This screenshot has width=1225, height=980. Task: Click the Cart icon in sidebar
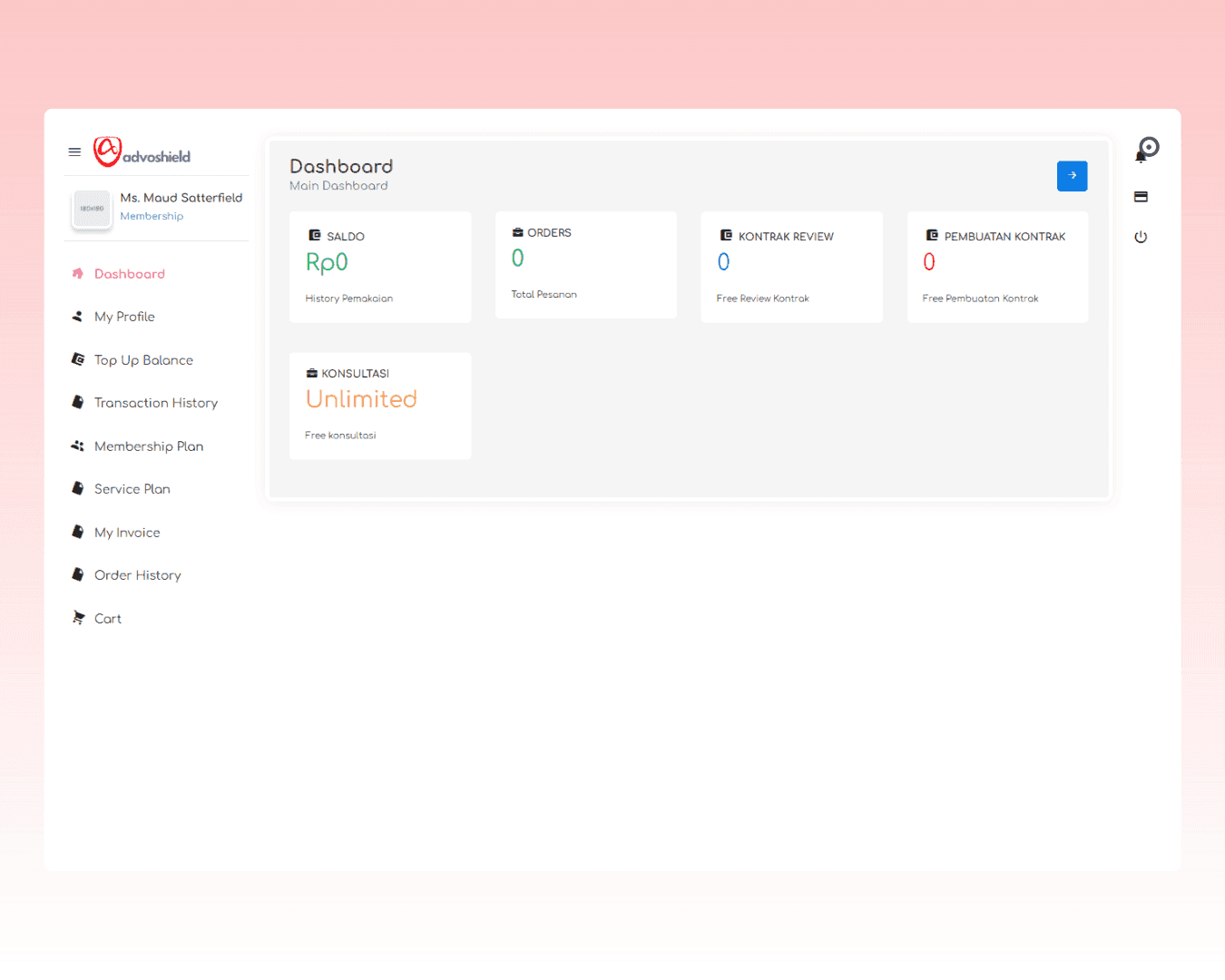point(78,618)
